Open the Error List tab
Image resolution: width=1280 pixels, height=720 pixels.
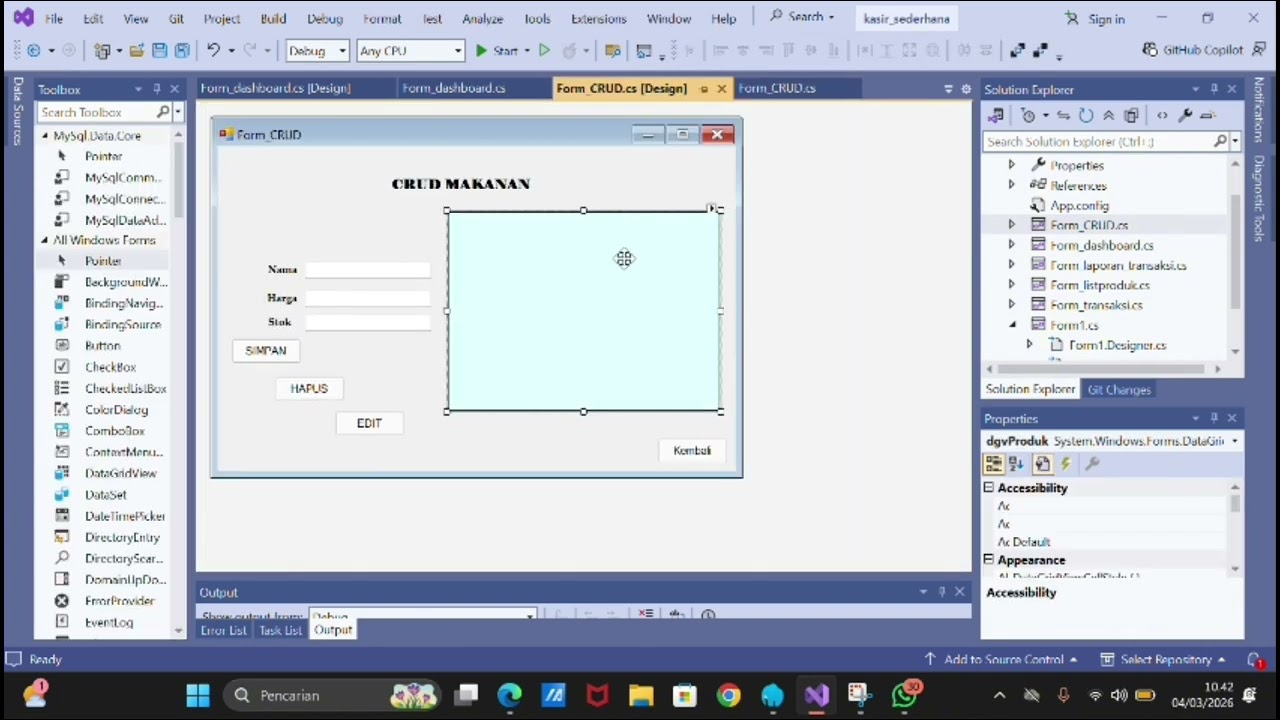coord(223,630)
